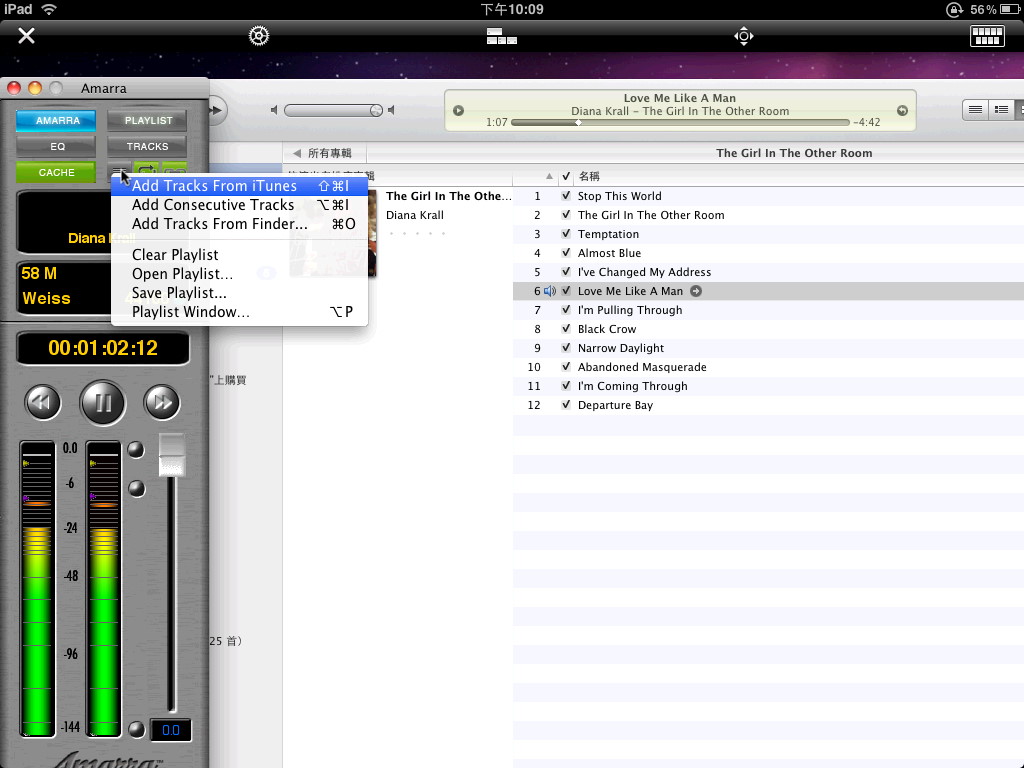Uncheck the Temptation track checkbox
This screenshot has height=768, width=1024.
(x=566, y=234)
